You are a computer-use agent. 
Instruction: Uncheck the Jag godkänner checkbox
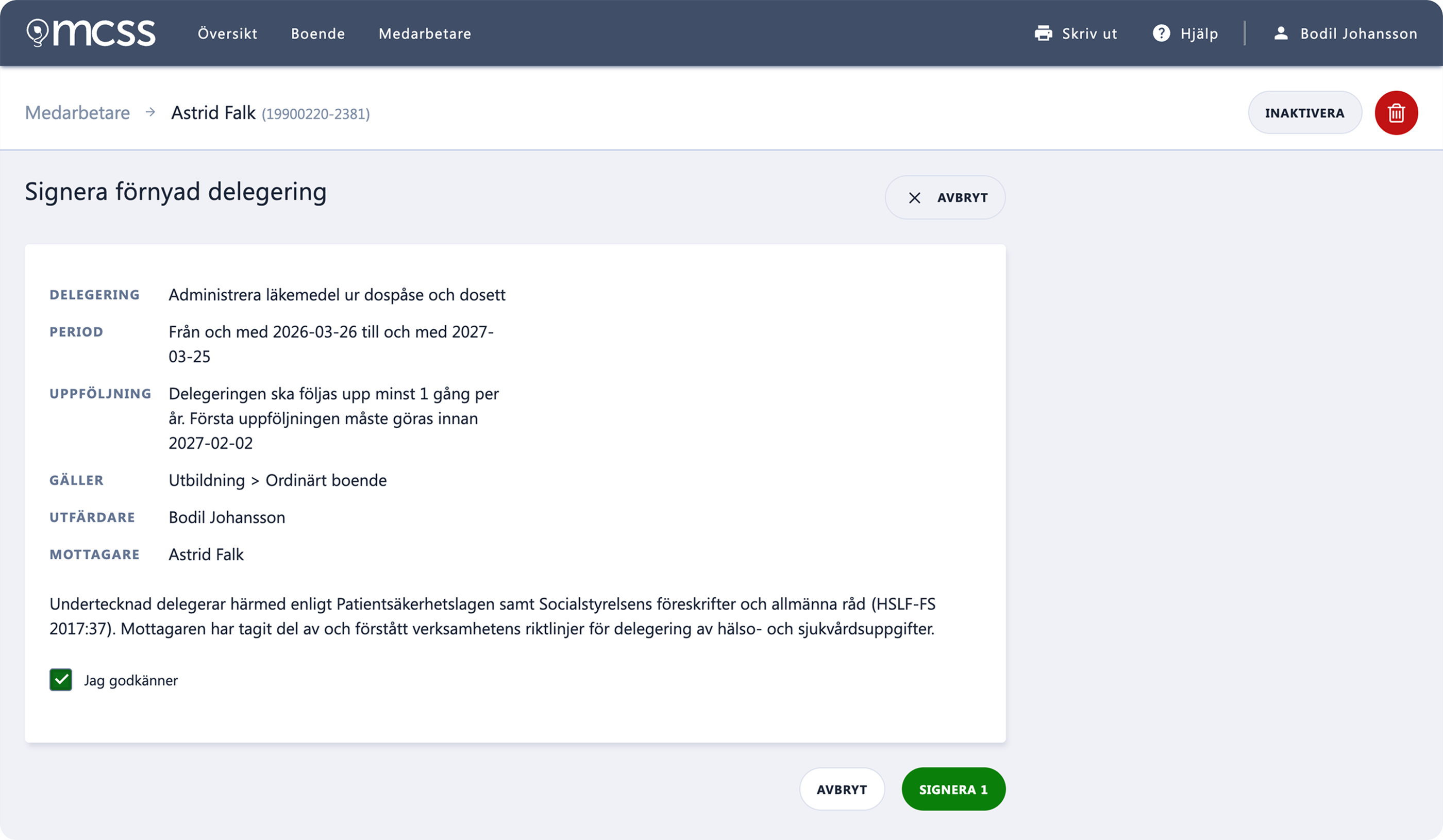(x=61, y=680)
